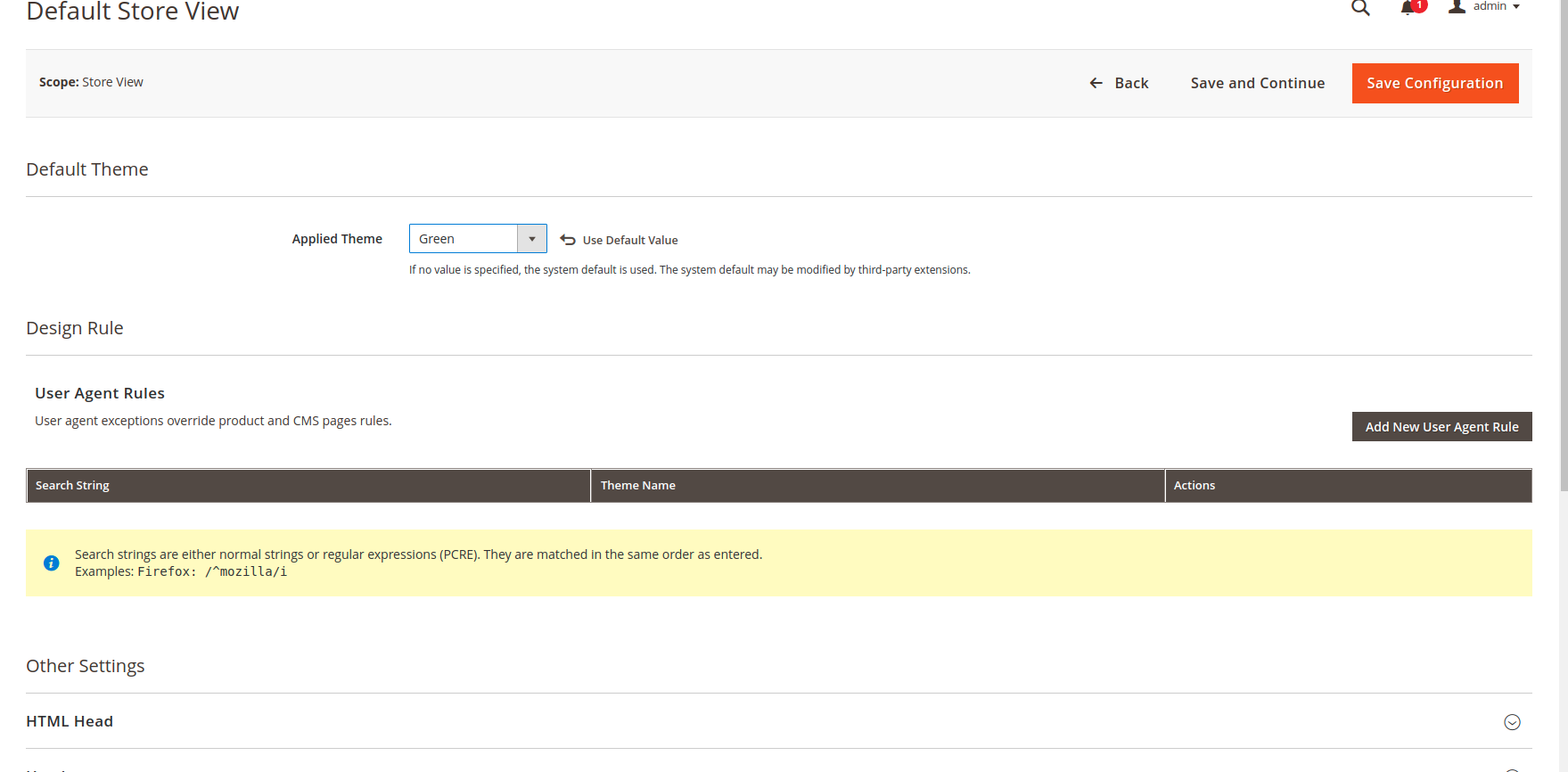The width and height of the screenshot is (1568, 772).
Task: Click the vertical page scrollbar
Action: [1564, 245]
